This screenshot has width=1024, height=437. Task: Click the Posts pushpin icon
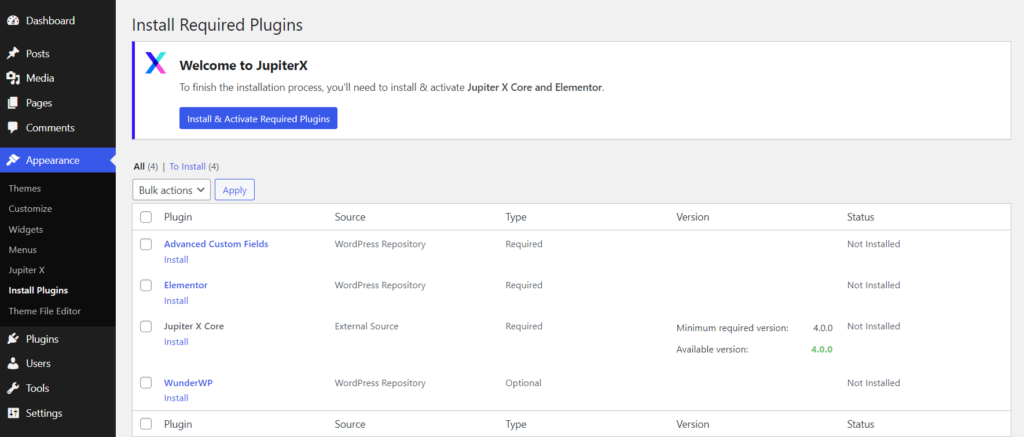[x=12, y=54]
